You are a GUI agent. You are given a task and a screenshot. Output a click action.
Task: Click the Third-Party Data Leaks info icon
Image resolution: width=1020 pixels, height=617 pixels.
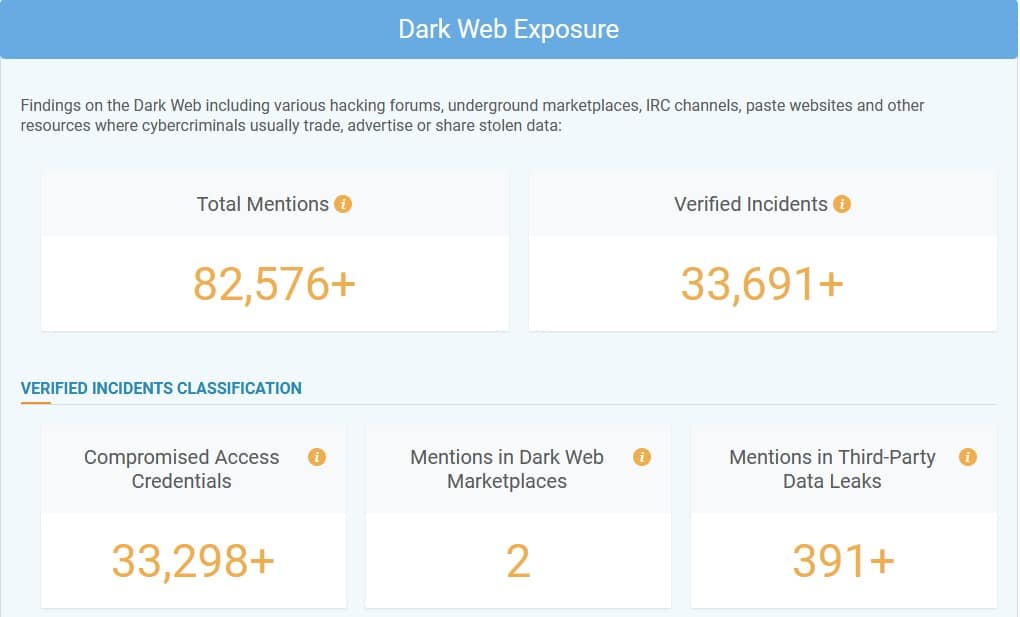coord(967,457)
